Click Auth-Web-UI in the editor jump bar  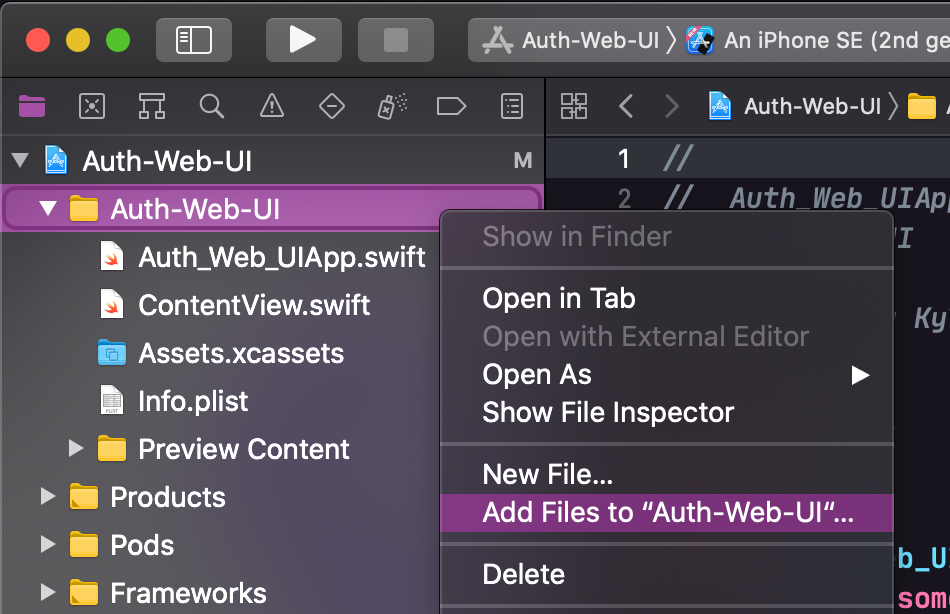[812, 106]
